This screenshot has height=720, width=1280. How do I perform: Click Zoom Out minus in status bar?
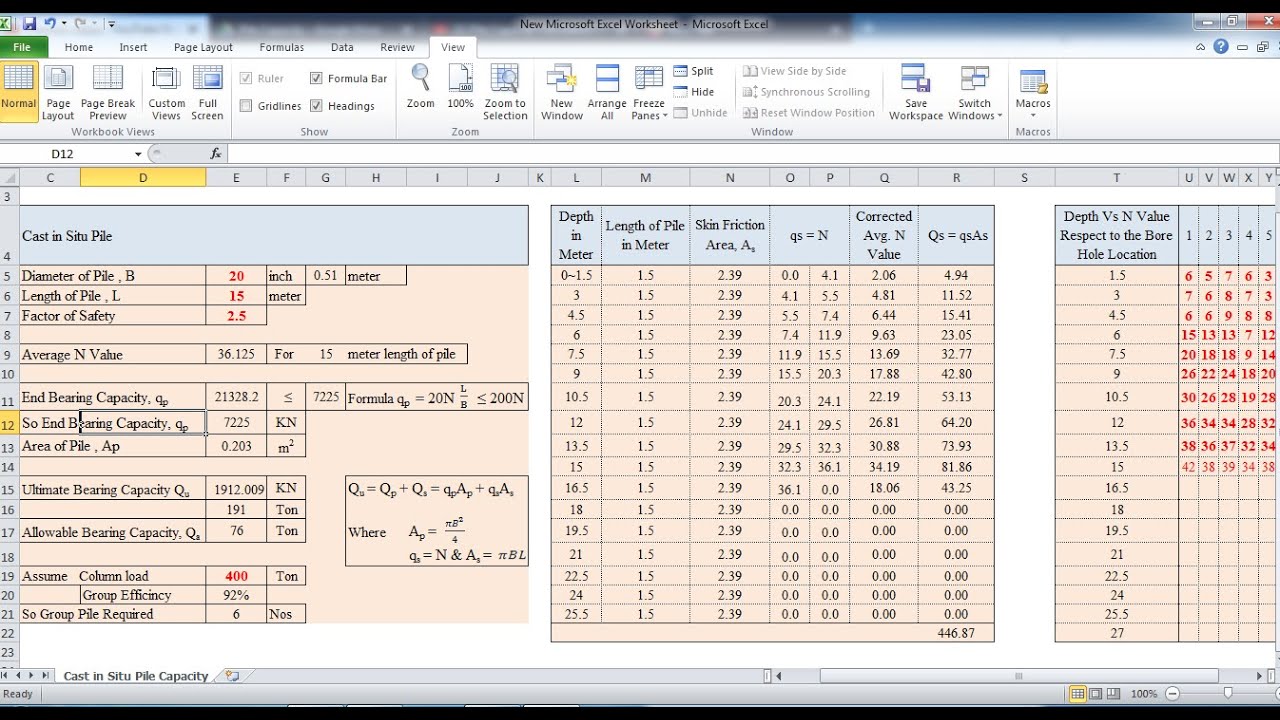(1172, 693)
